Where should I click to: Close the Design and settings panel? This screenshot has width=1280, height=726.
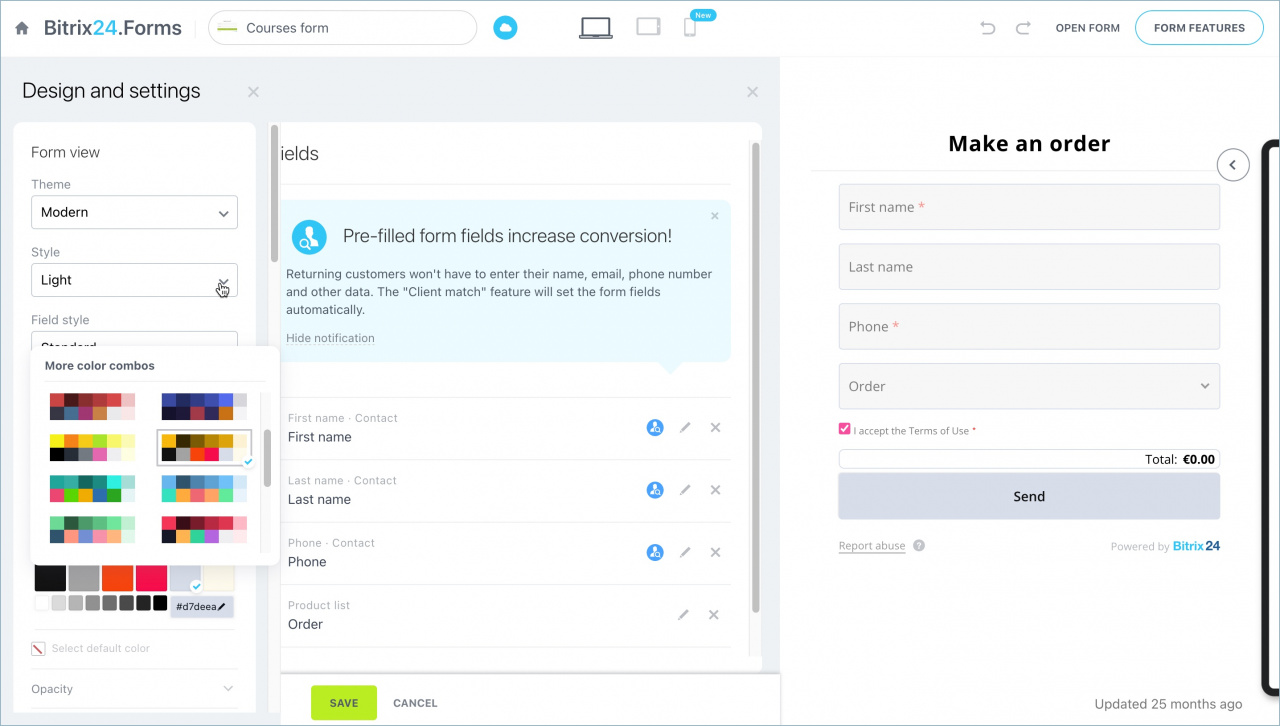coord(253,92)
